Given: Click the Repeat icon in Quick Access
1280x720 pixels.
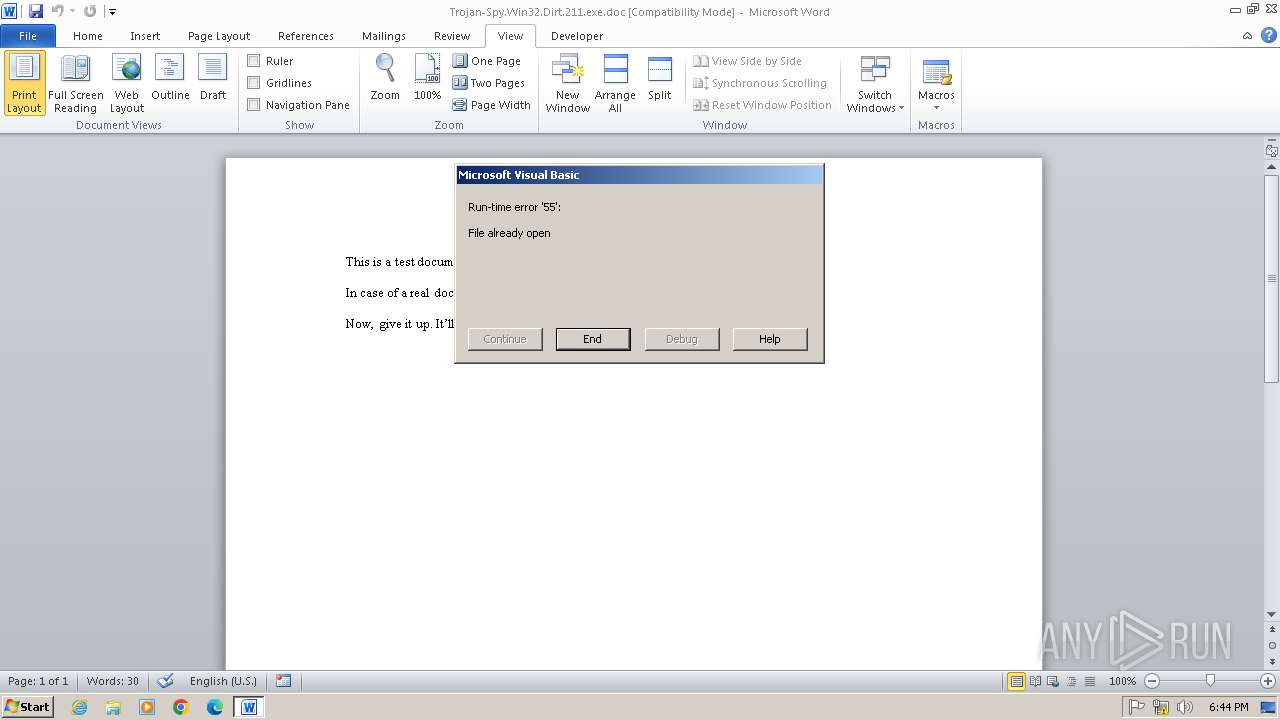Looking at the screenshot, I should 90,11.
